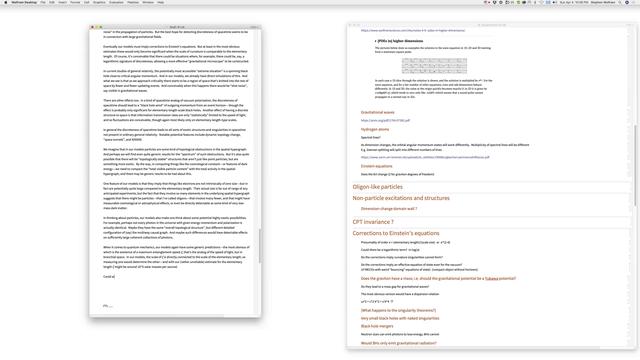Viewport: 640px width, 360px height.
Task: Open the Graphics menu
Action: coord(99,2)
